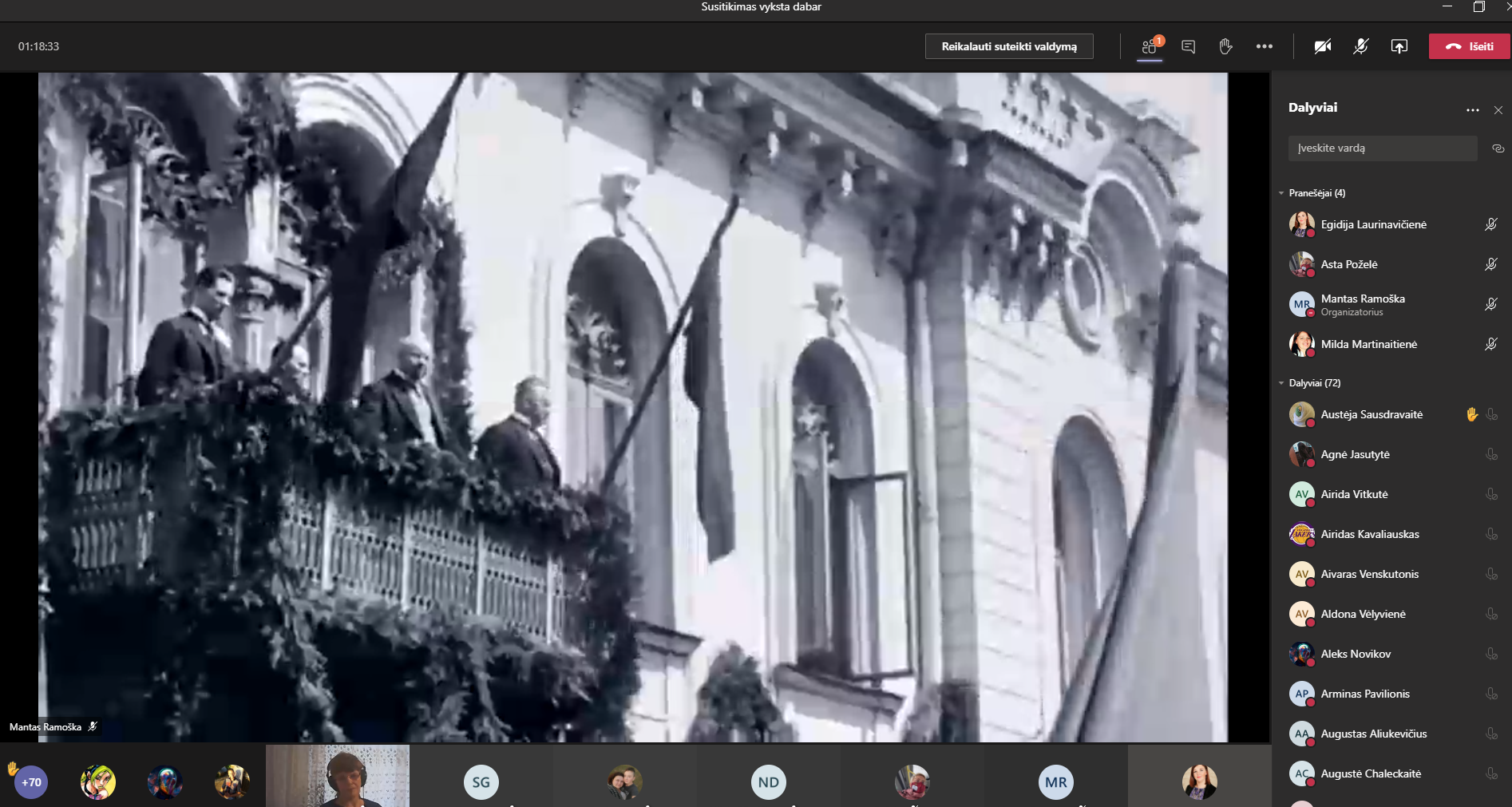Click Milda Martinaitienė's muted mic icon
The height and width of the screenshot is (807, 1512).
pyautogui.click(x=1490, y=344)
